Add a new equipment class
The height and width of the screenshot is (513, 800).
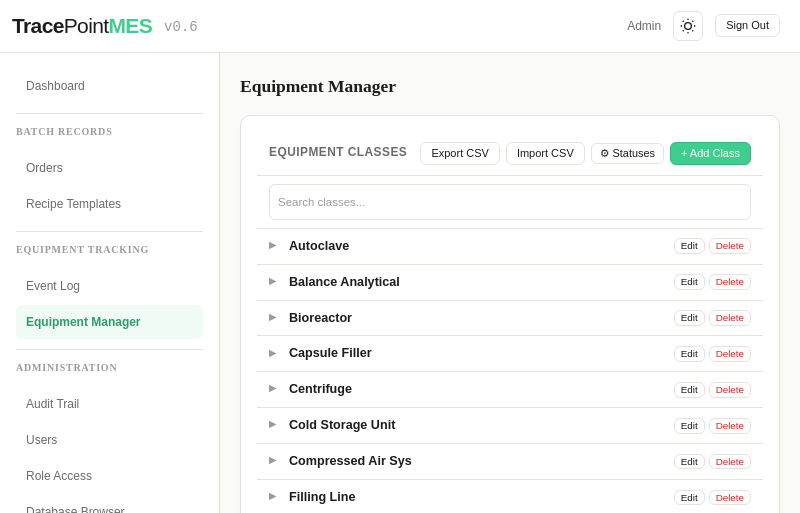coord(710,154)
